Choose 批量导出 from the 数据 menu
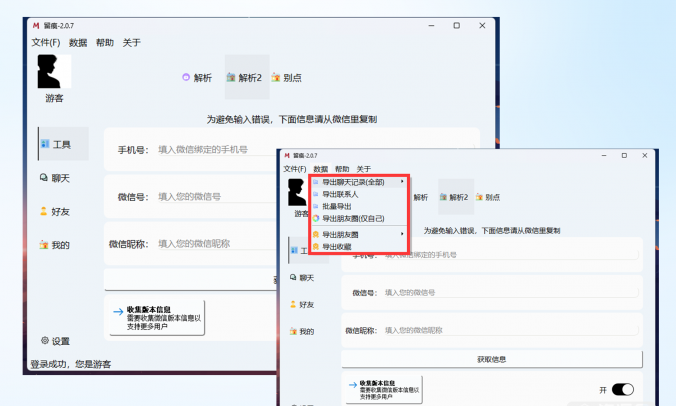This screenshot has width=676, height=406. [359, 206]
